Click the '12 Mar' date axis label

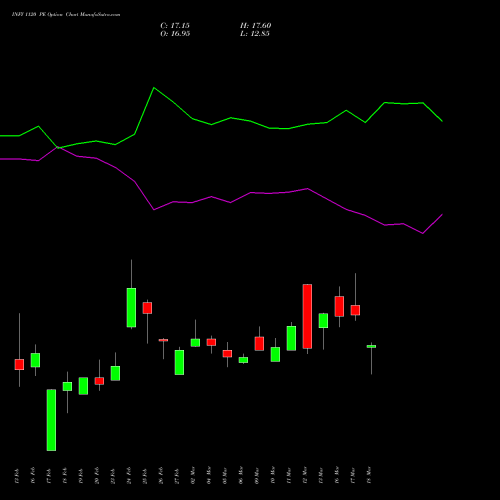click(305, 475)
